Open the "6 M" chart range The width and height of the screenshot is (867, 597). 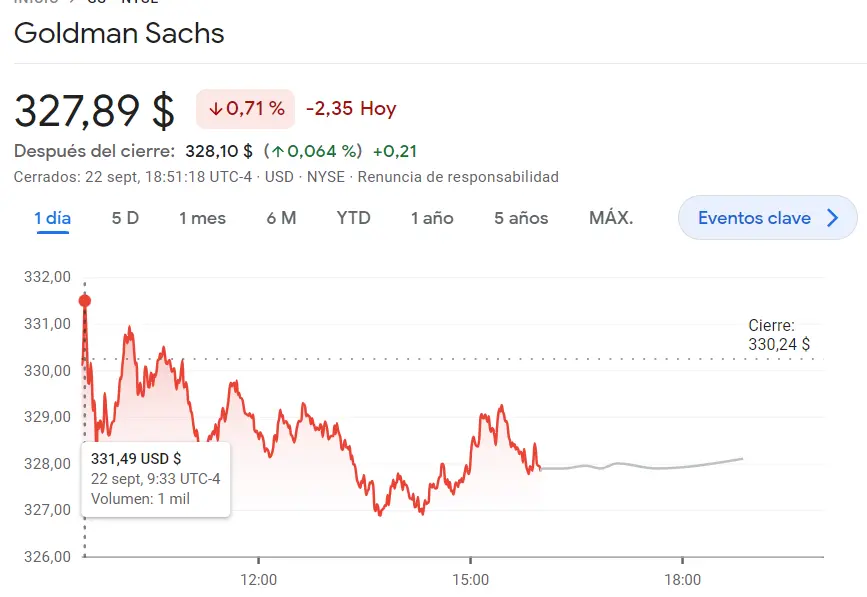coord(281,217)
